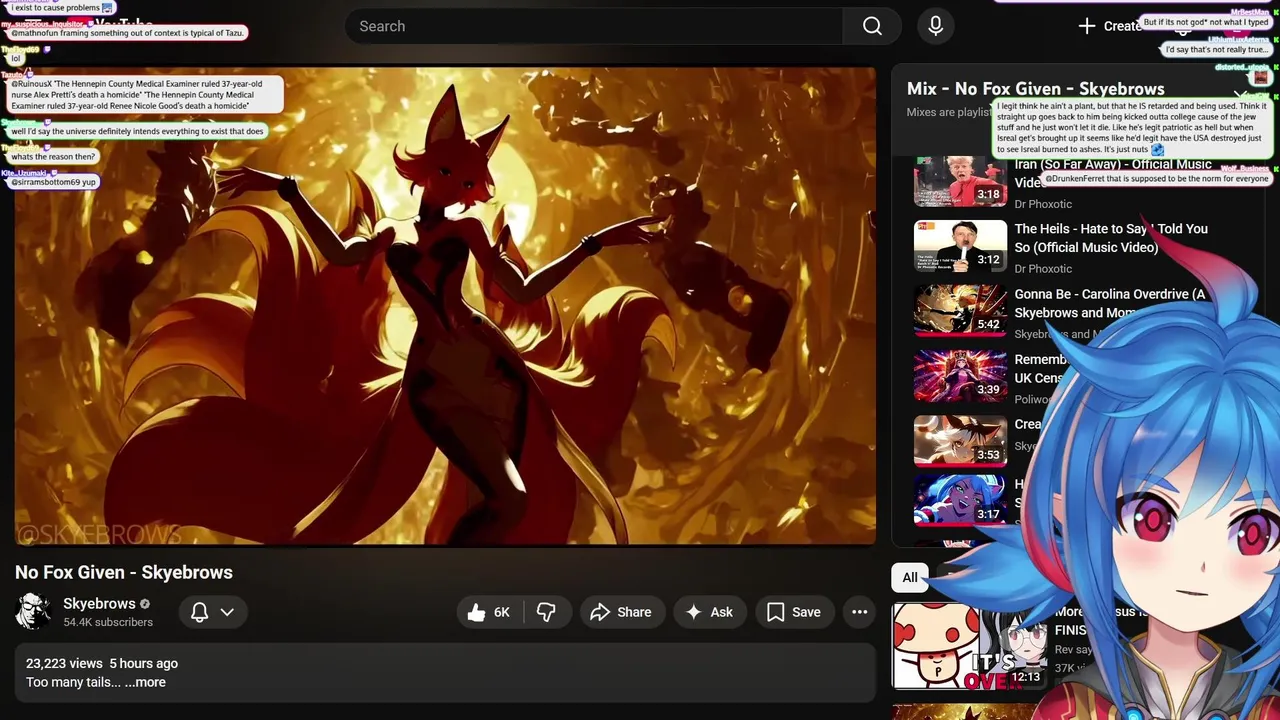Click Dr Phoxotic under The Heils video

click(1043, 268)
